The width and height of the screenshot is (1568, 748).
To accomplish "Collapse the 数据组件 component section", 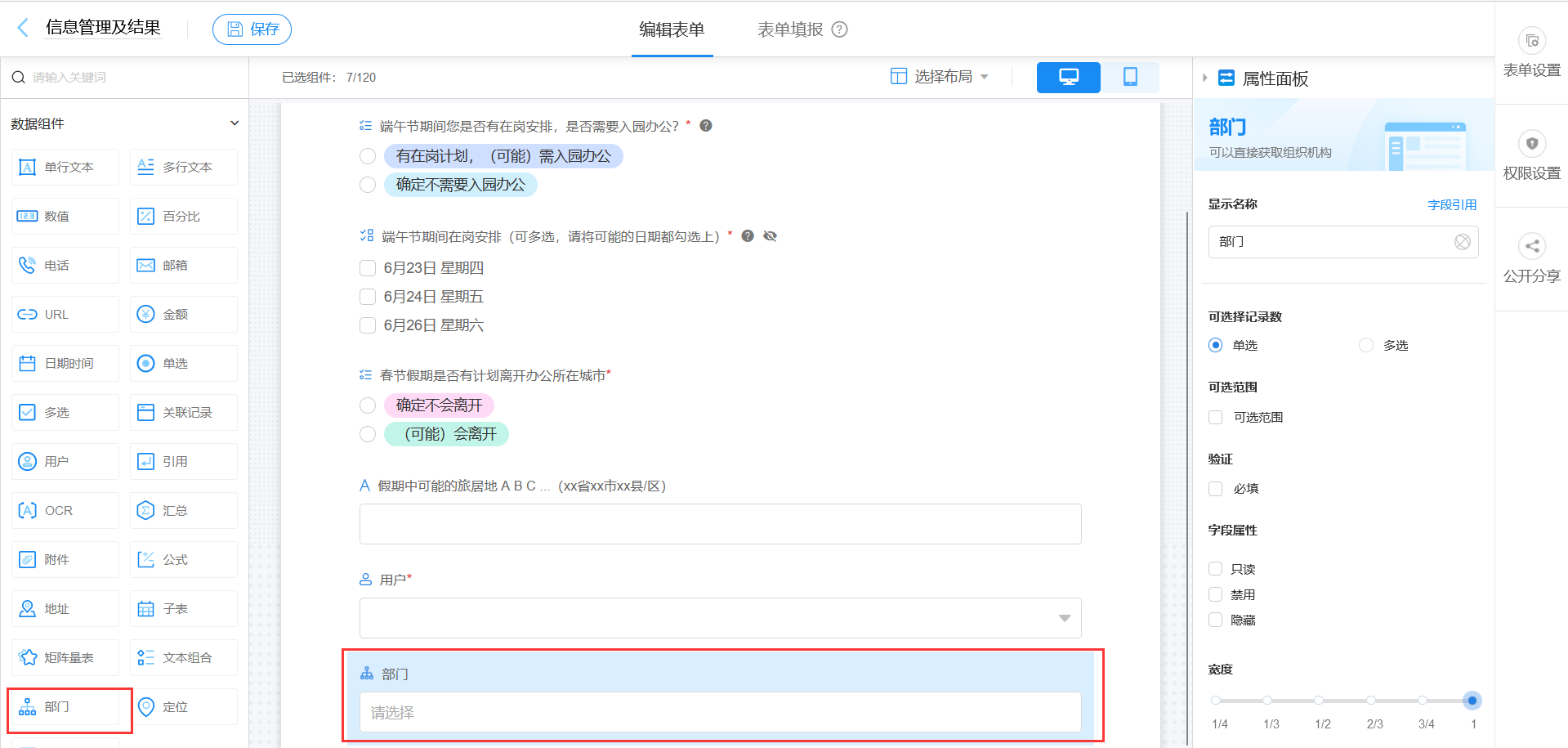I will 235,123.
